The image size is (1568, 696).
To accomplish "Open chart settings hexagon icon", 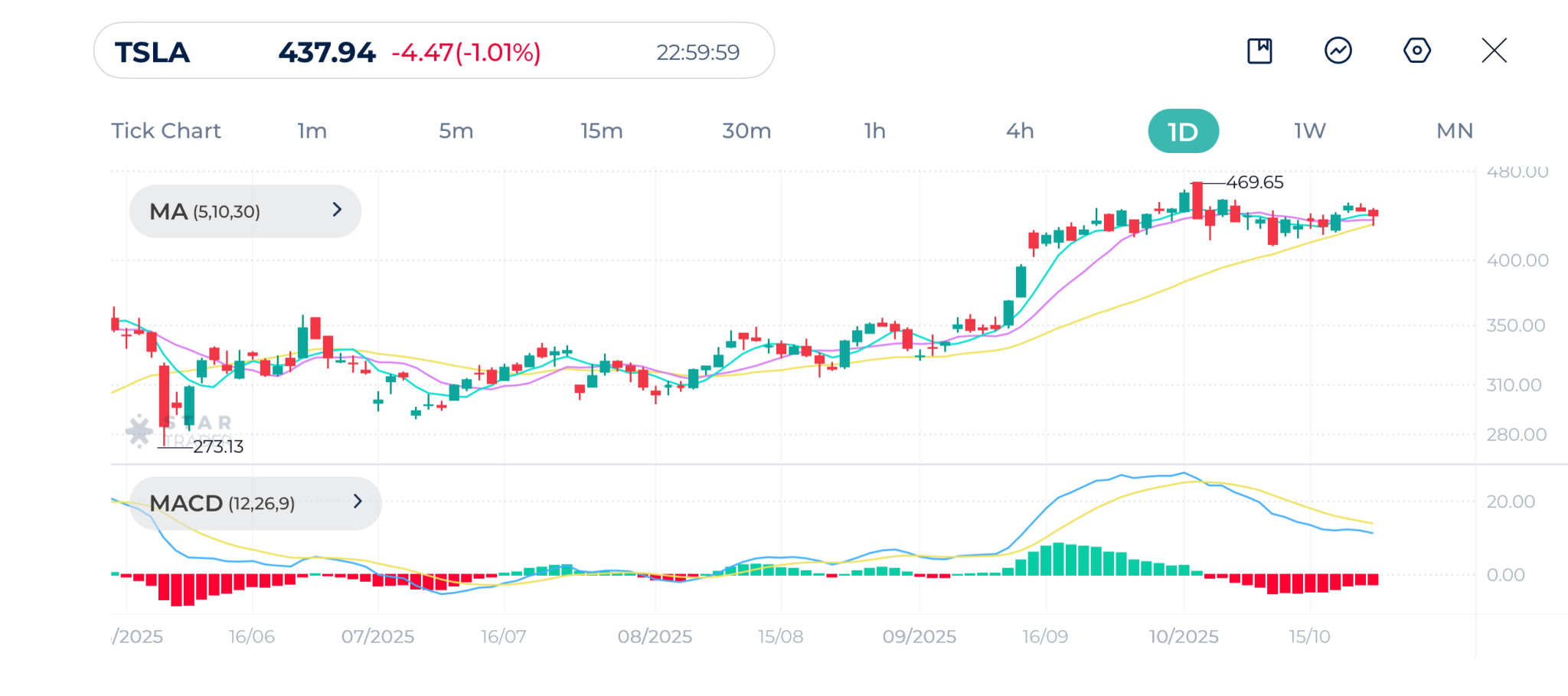I will coord(1416,51).
